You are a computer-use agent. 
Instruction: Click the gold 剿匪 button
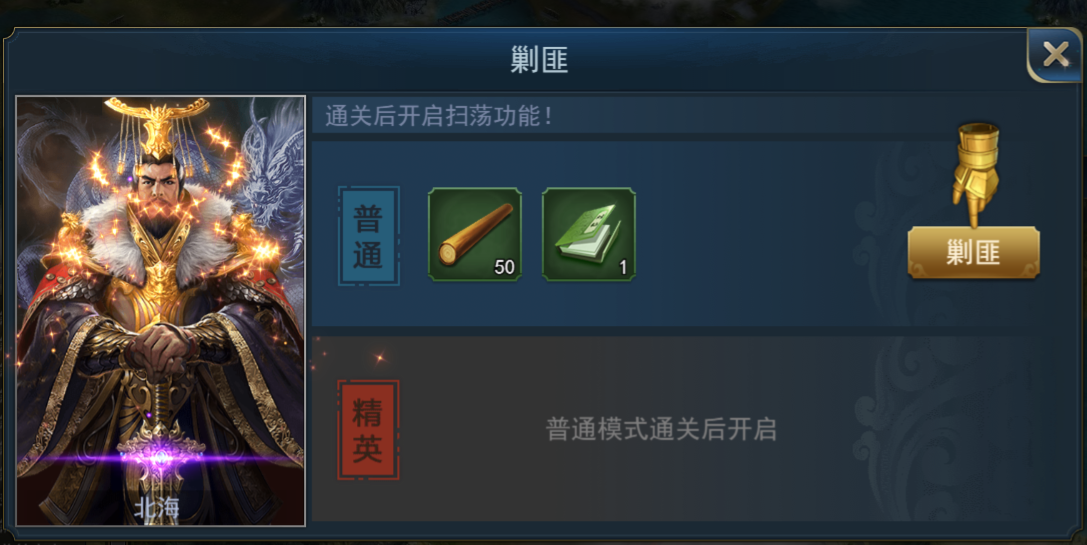click(973, 252)
